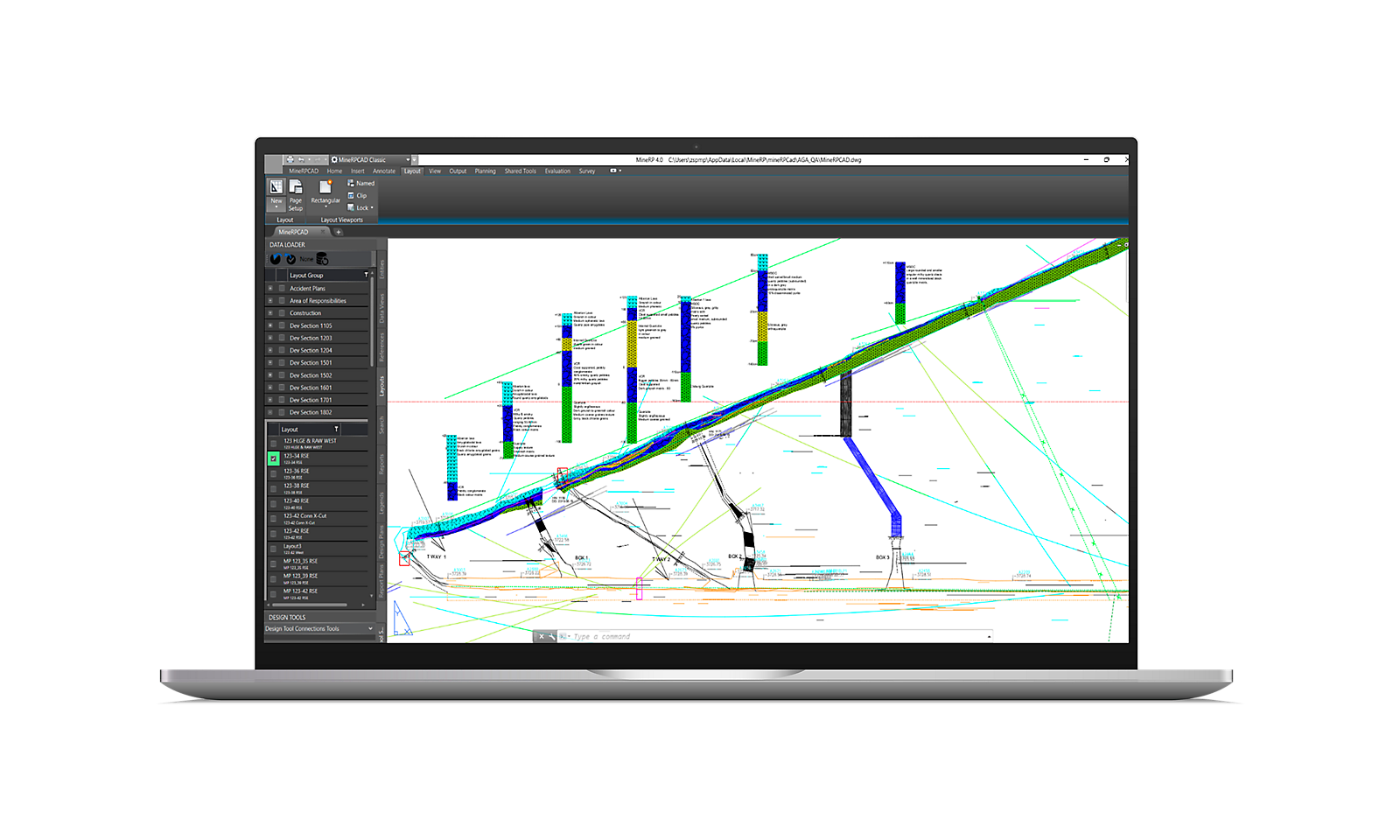
Task: Switch to the Insert ribbon tab
Action: click(358, 171)
